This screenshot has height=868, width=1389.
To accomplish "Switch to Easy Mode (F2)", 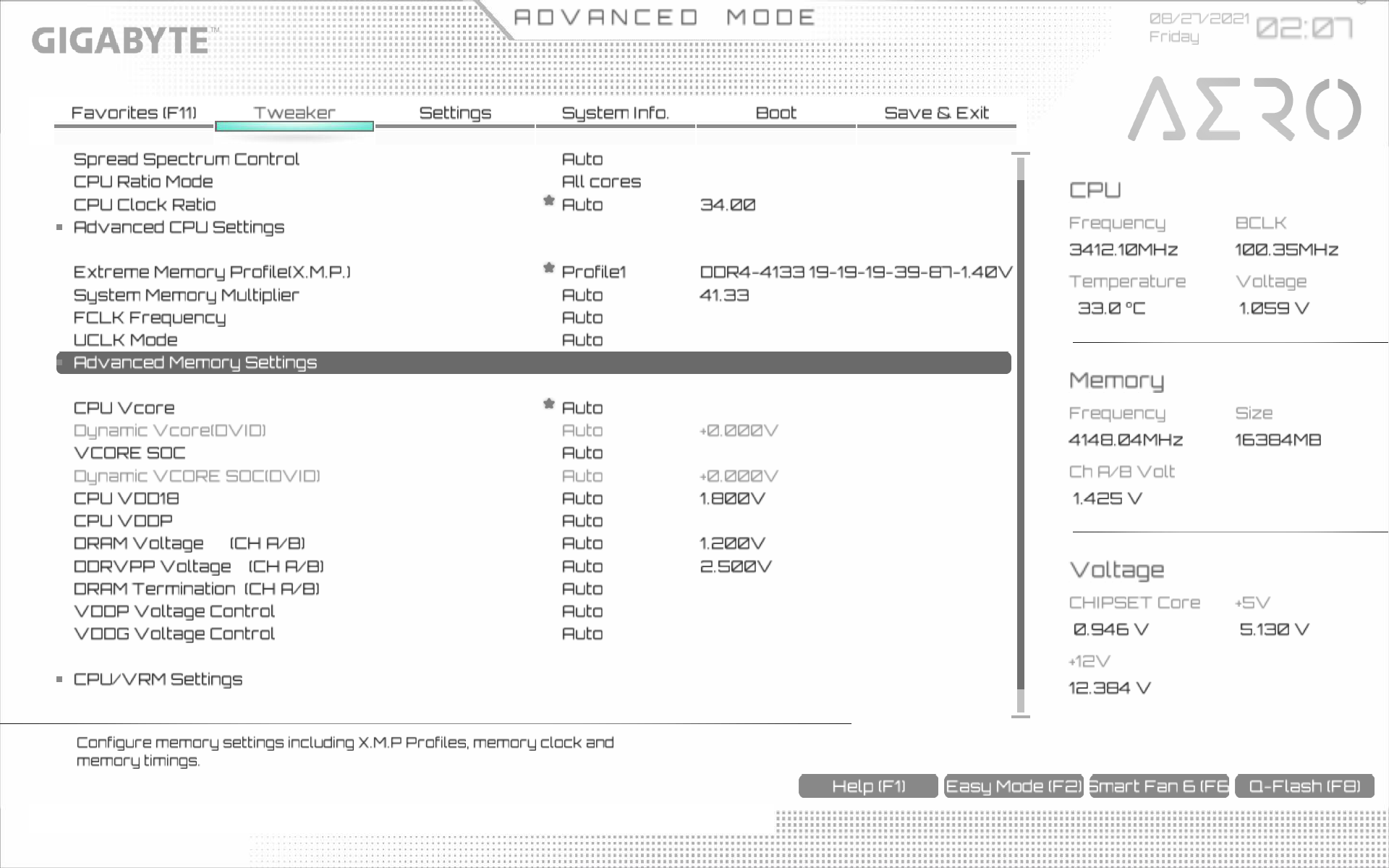I will pos(1013,786).
